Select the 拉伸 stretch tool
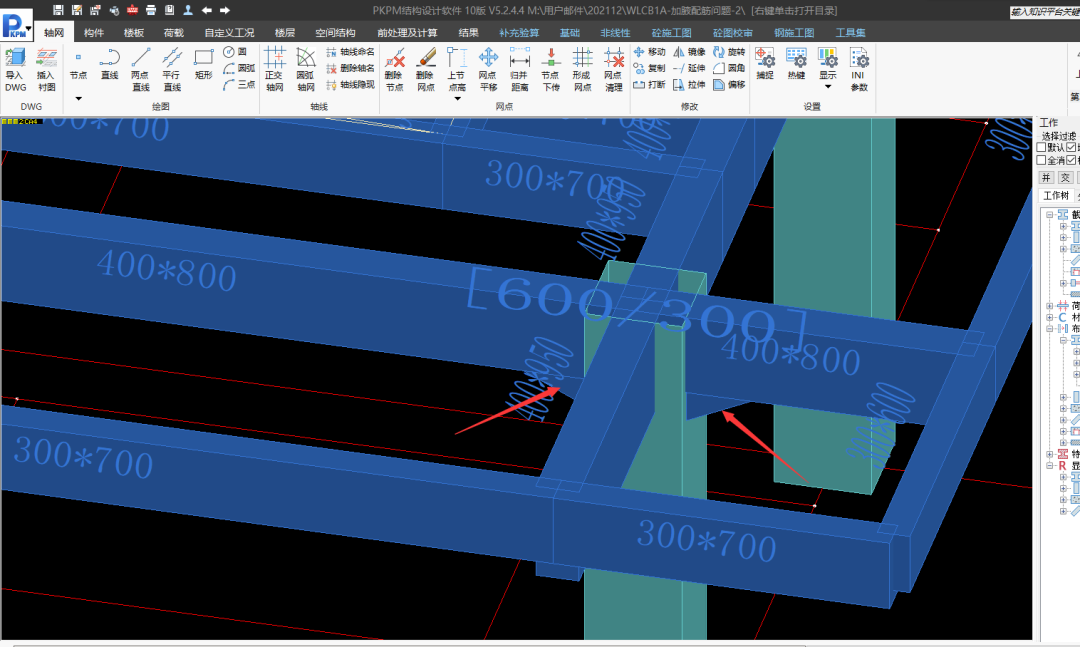Screen dimensions: 1080x647 [x=689, y=85]
